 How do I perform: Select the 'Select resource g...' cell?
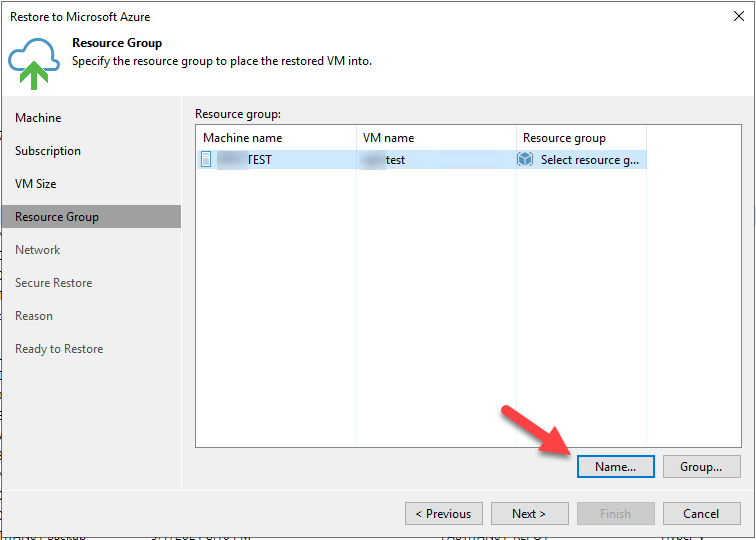coord(581,160)
